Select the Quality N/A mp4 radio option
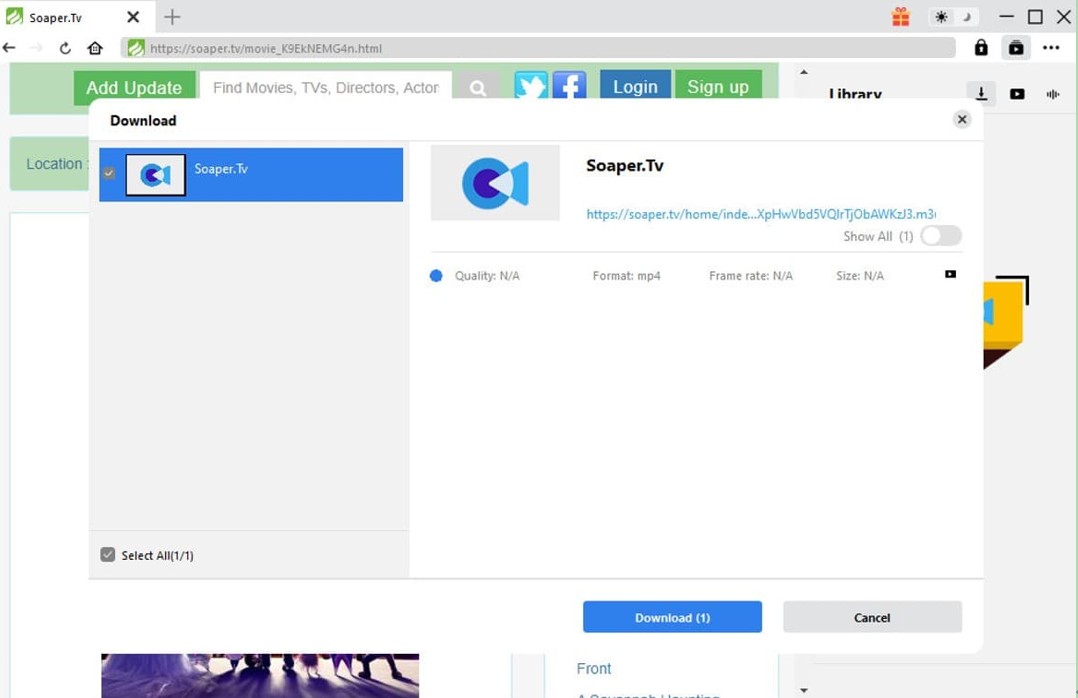The image size is (1078, 698). click(436, 276)
